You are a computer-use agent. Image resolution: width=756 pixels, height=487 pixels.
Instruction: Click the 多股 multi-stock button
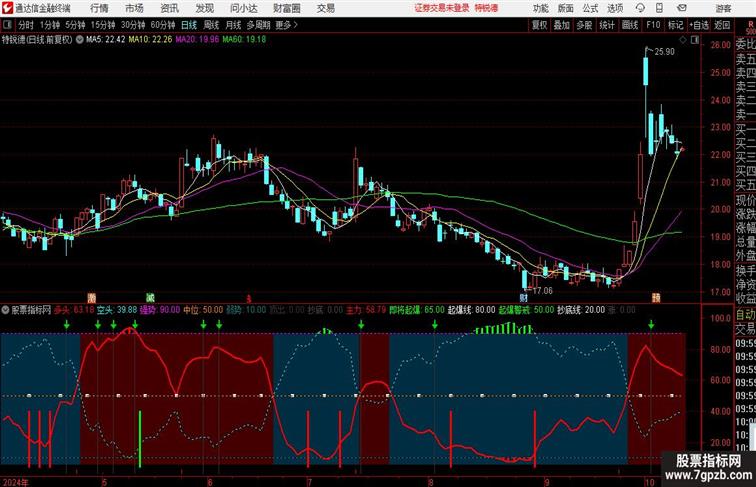[584, 25]
